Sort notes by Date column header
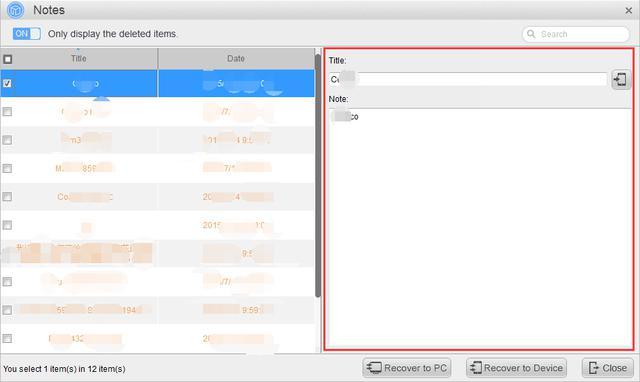The height and width of the screenshot is (382, 640). click(x=236, y=58)
